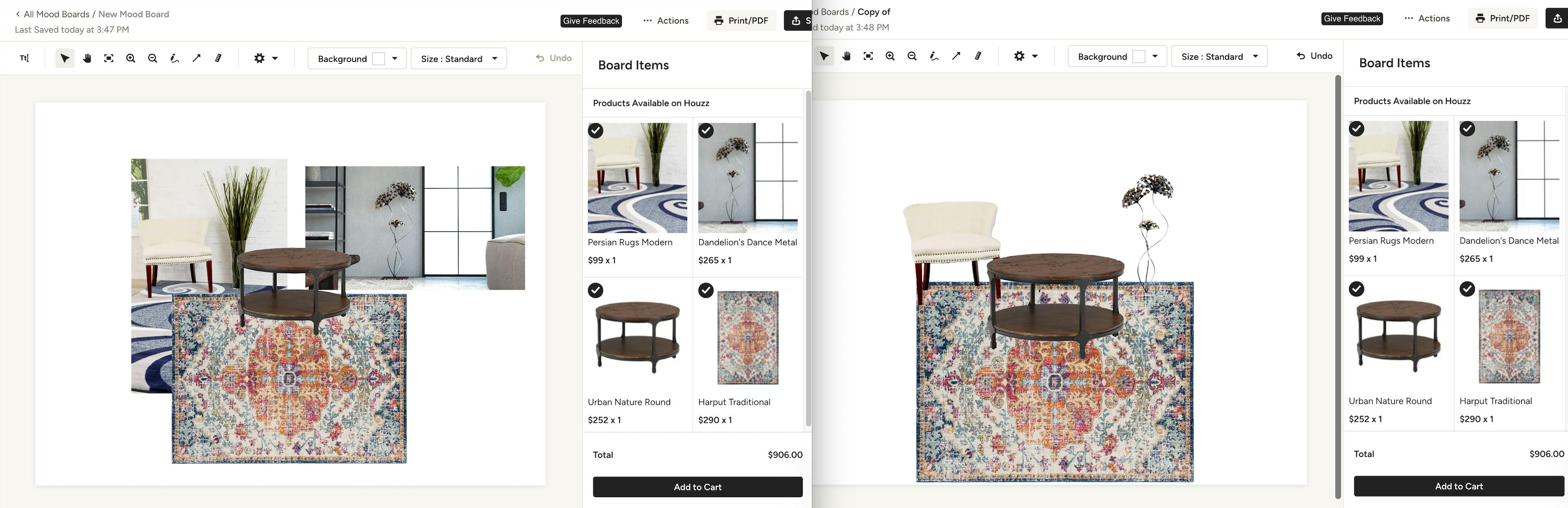1568x508 pixels.
Task: Uncheck Urban Nature Round item in Copy of window
Action: (1357, 289)
